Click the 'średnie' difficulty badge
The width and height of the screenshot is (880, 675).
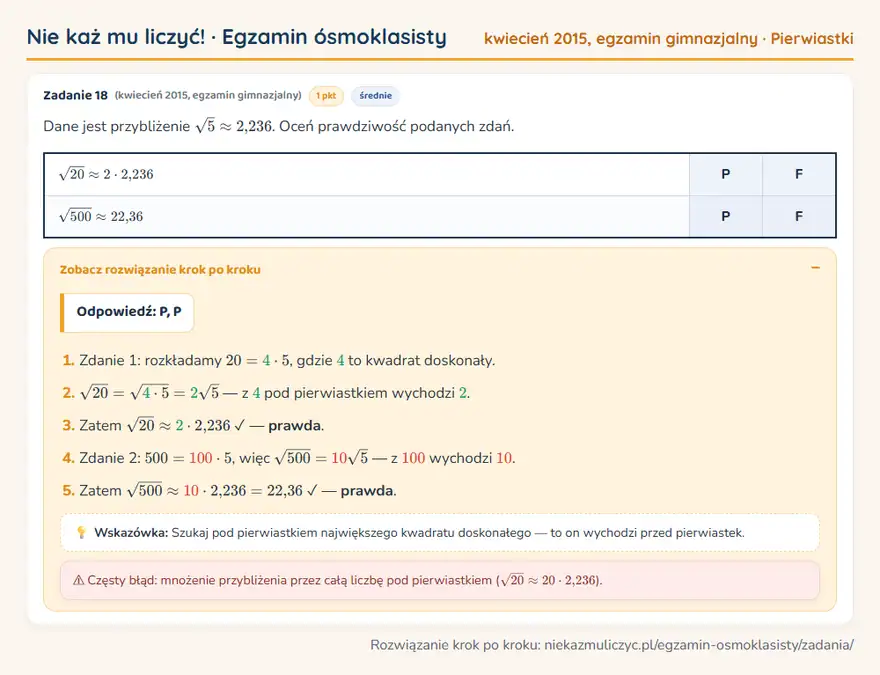tap(375, 96)
